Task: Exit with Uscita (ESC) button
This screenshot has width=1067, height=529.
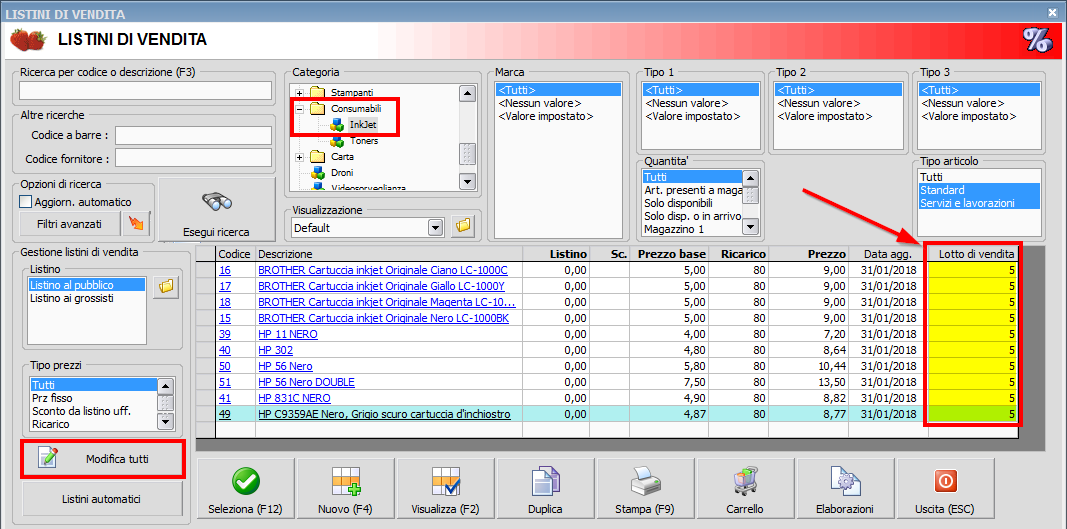Action: click(x=945, y=489)
